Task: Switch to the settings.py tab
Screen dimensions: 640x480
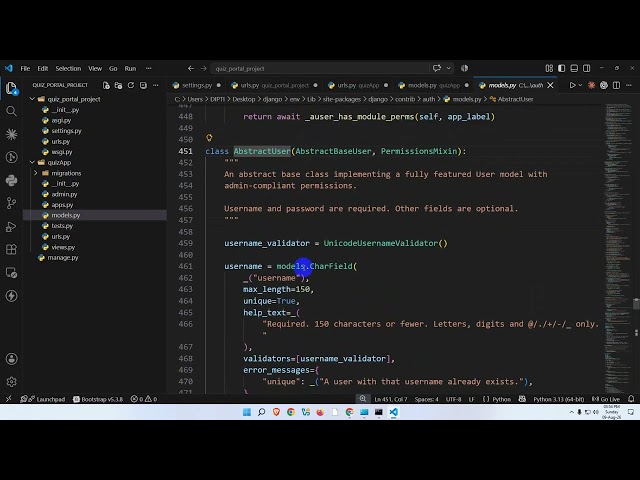Action: click(x=197, y=85)
